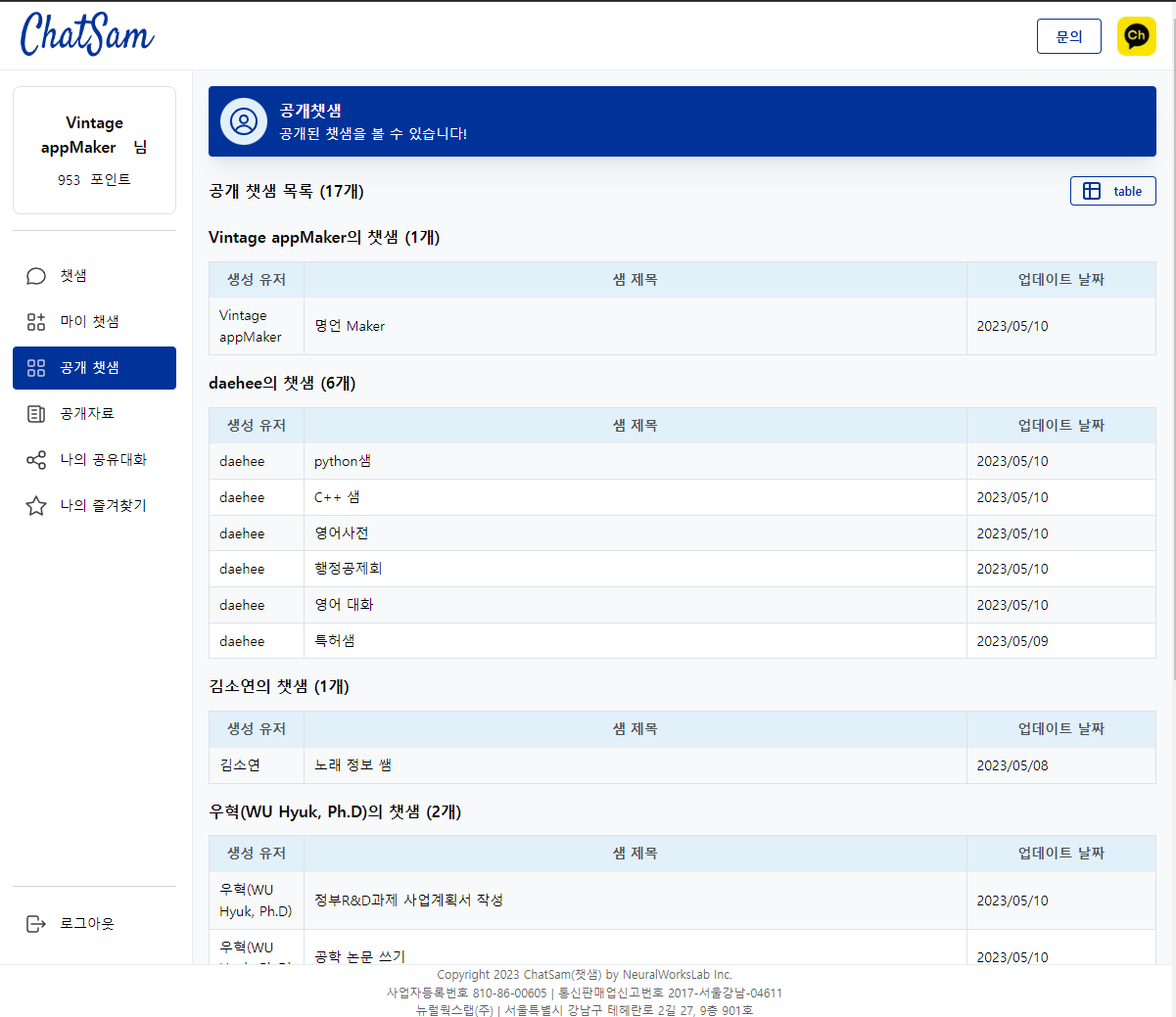The image size is (1176, 1017).
Task: Switch view with table button
Action: 1112,191
